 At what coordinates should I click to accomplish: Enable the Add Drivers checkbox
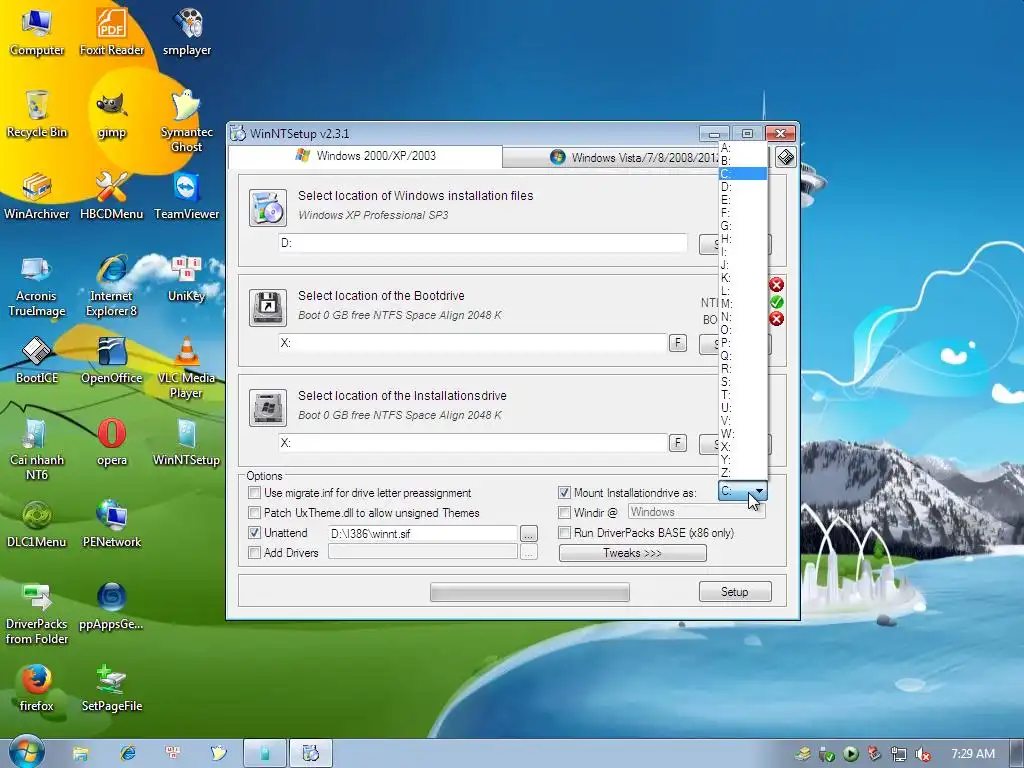coord(255,552)
